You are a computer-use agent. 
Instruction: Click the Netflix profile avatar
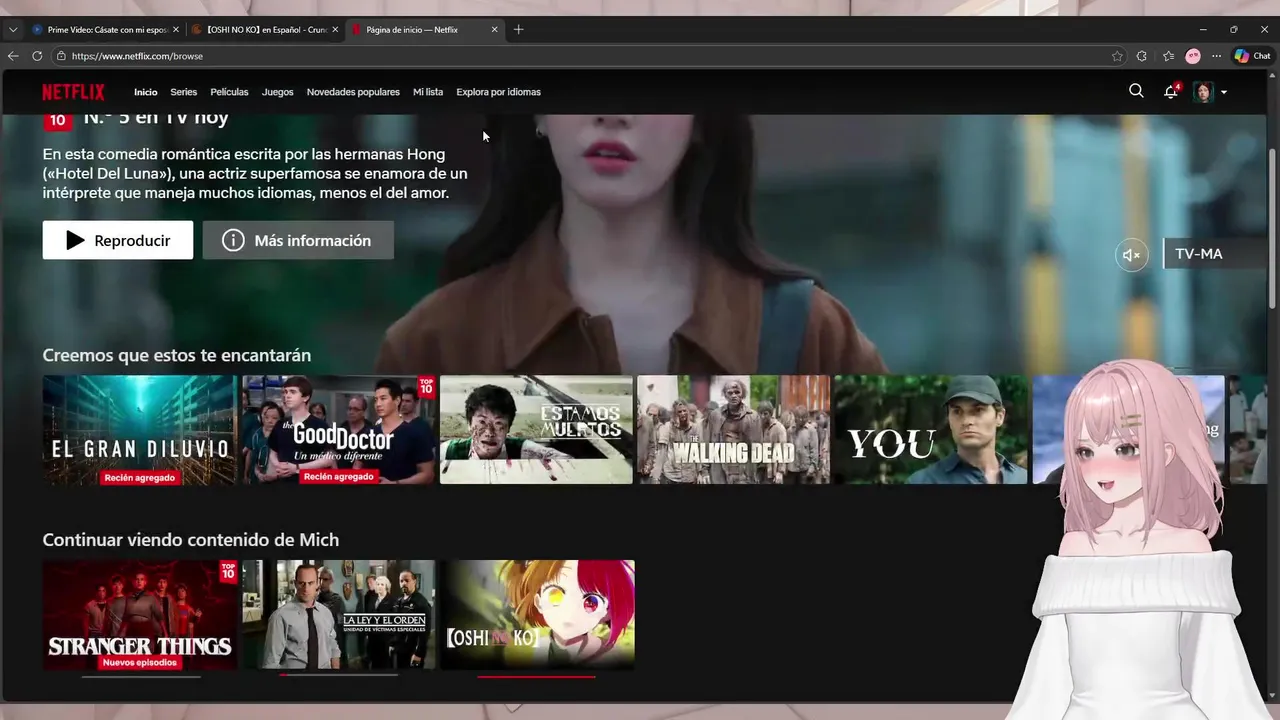pos(1203,92)
